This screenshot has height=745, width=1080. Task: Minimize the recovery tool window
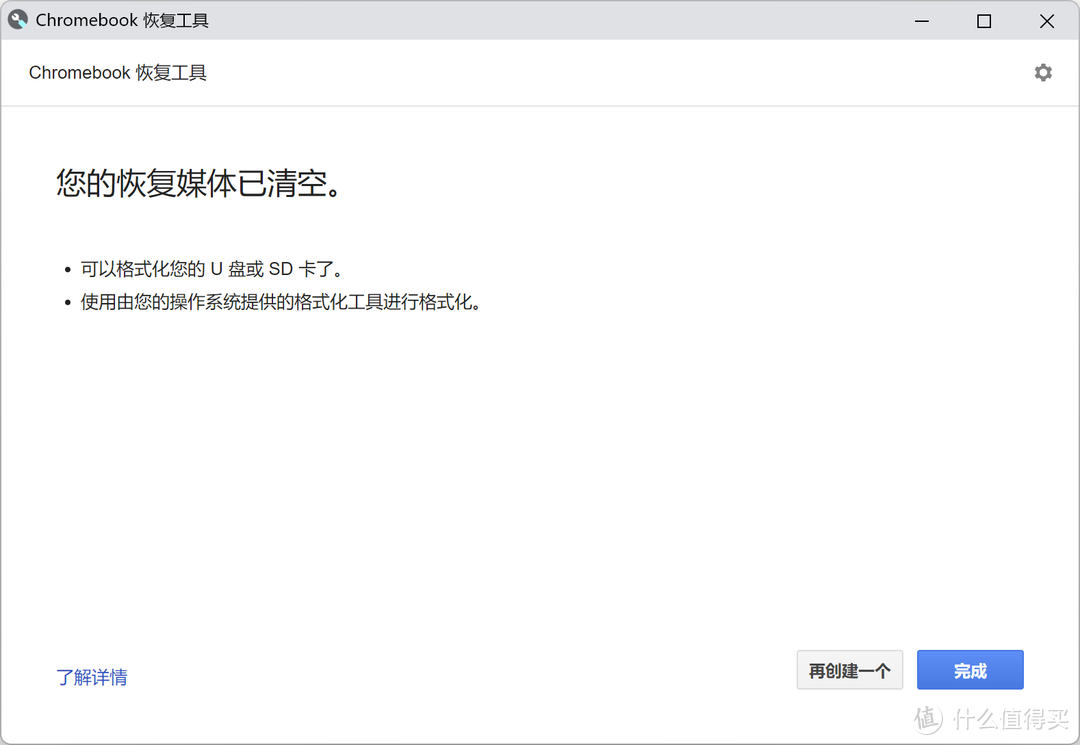[921, 20]
